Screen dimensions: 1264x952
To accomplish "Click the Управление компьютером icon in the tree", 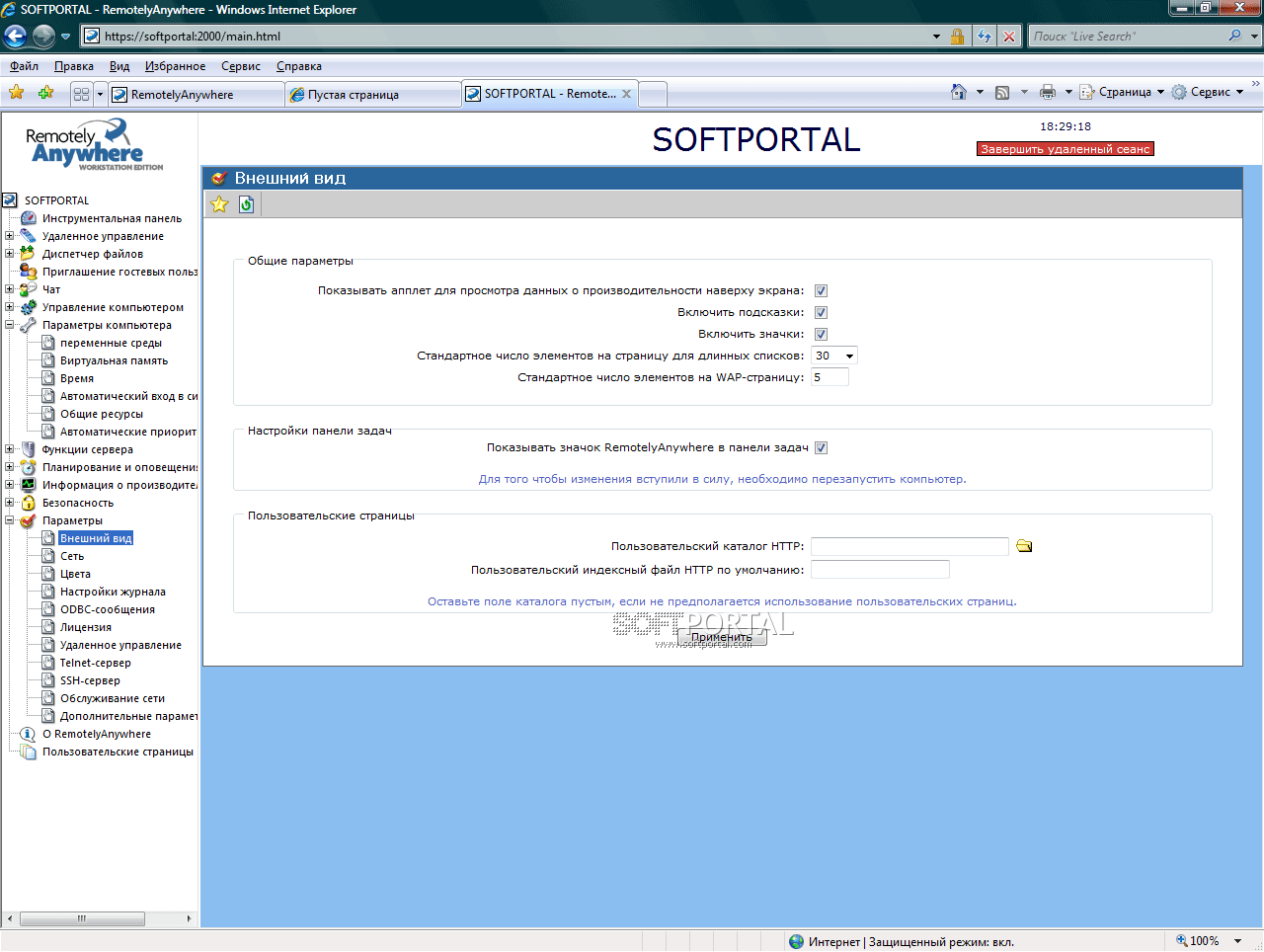I will 29,307.
